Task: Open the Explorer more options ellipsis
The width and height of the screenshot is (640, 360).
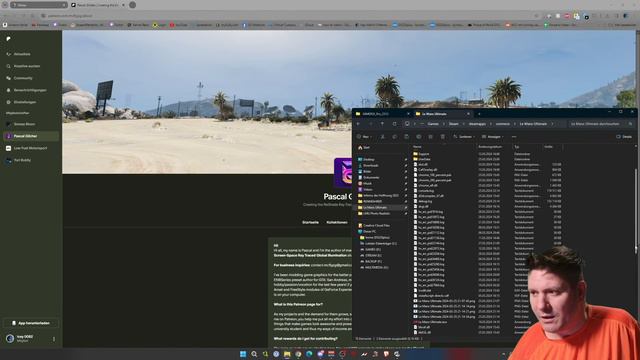Action: pos(514,137)
